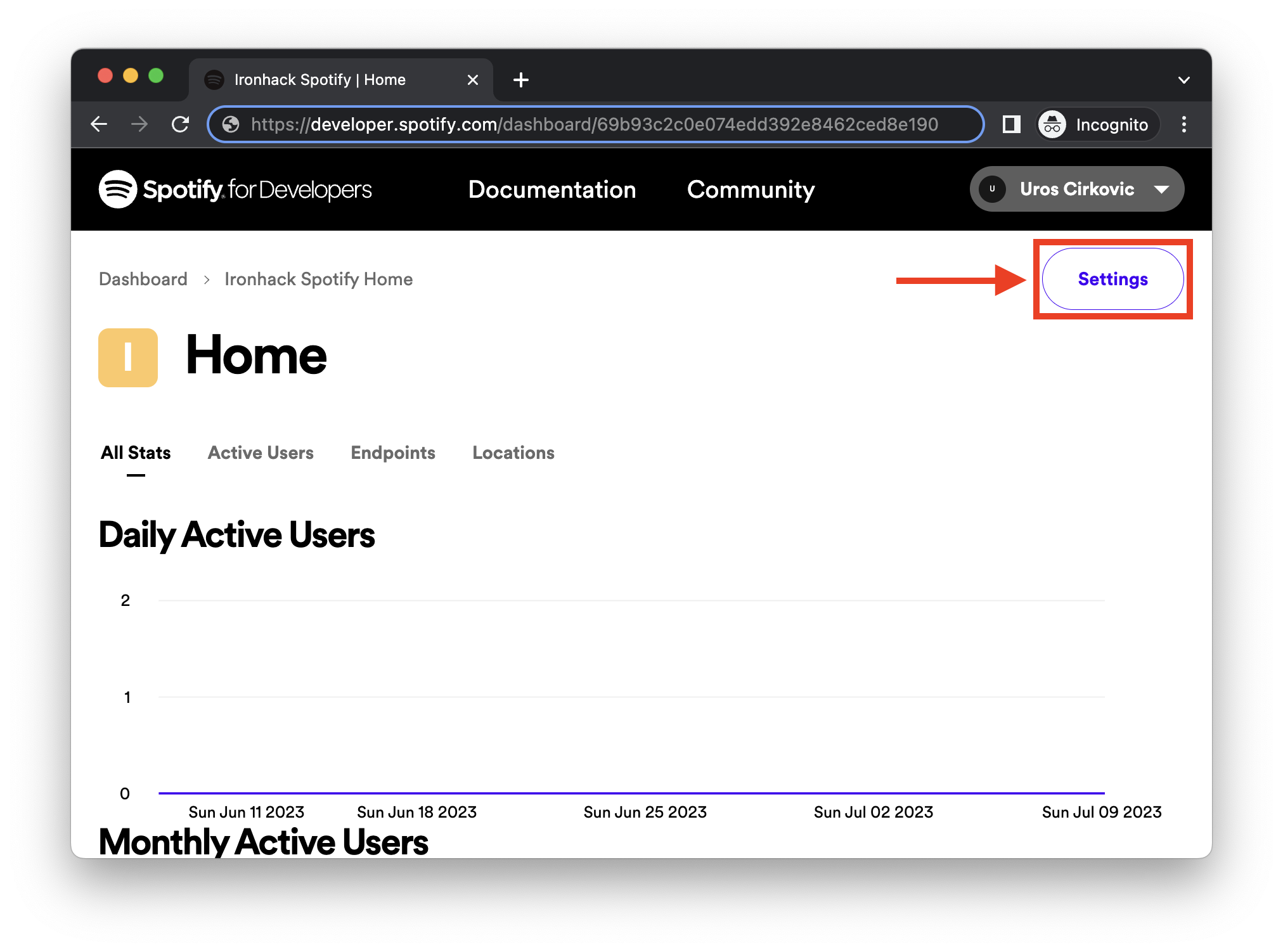This screenshot has width=1283, height=952.
Task: Focus the URL address bar
Action: pos(594,124)
